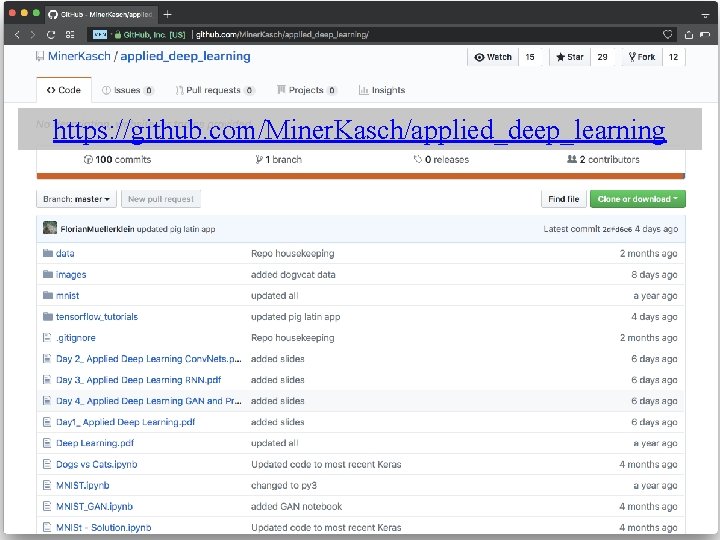View the 1 branch list
Screen dimensions: 720x540
pyautogui.click(x=278, y=159)
